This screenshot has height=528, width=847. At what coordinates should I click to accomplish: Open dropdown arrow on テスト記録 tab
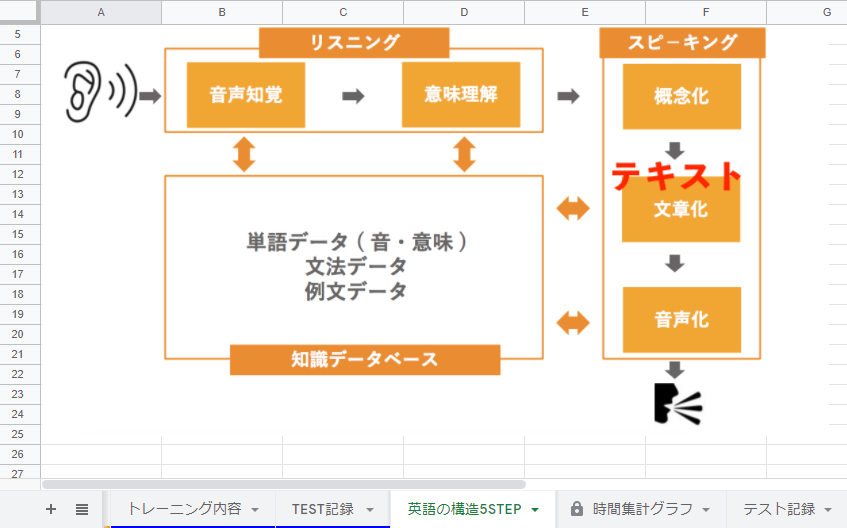click(828, 510)
